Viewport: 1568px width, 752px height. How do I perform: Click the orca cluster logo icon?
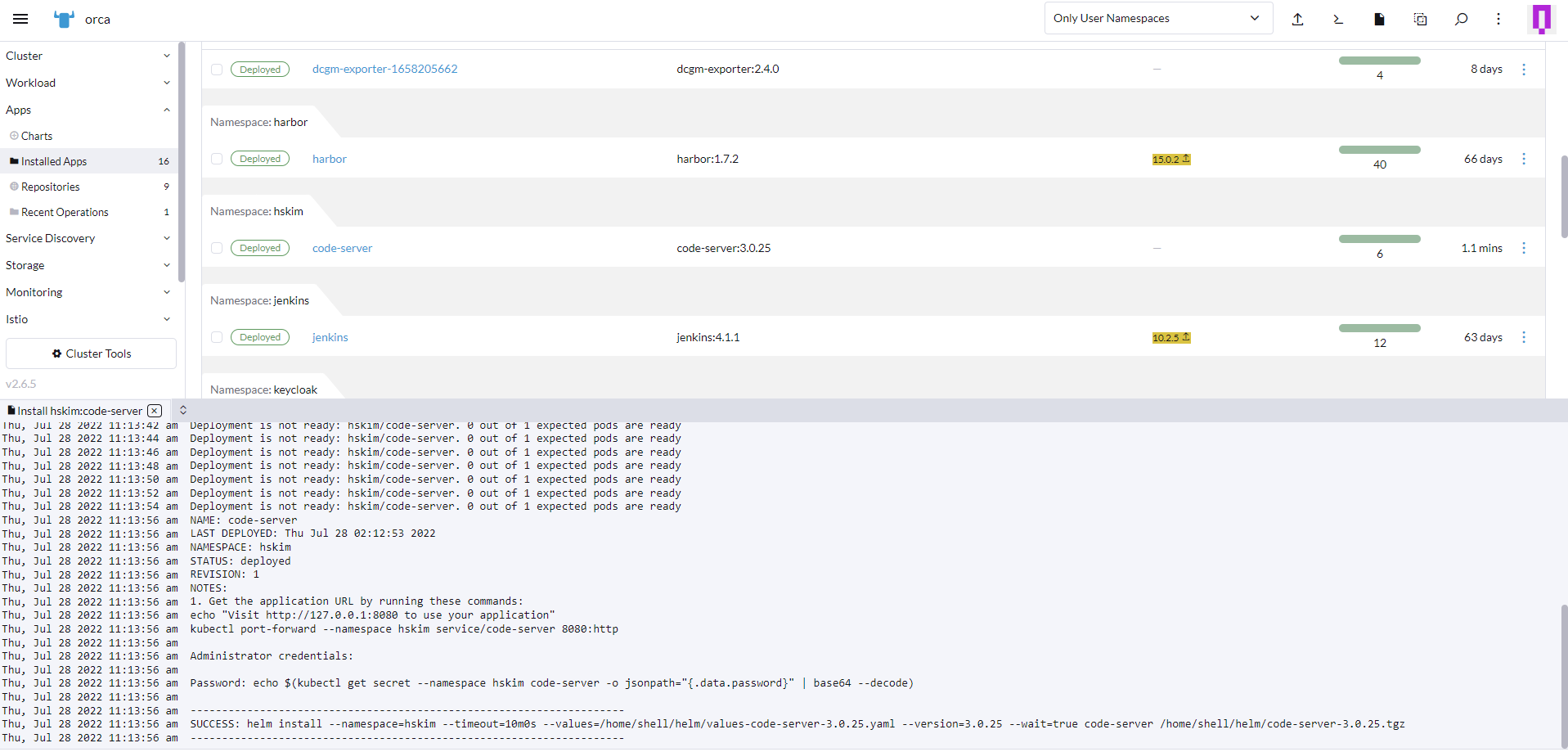(64, 19)
